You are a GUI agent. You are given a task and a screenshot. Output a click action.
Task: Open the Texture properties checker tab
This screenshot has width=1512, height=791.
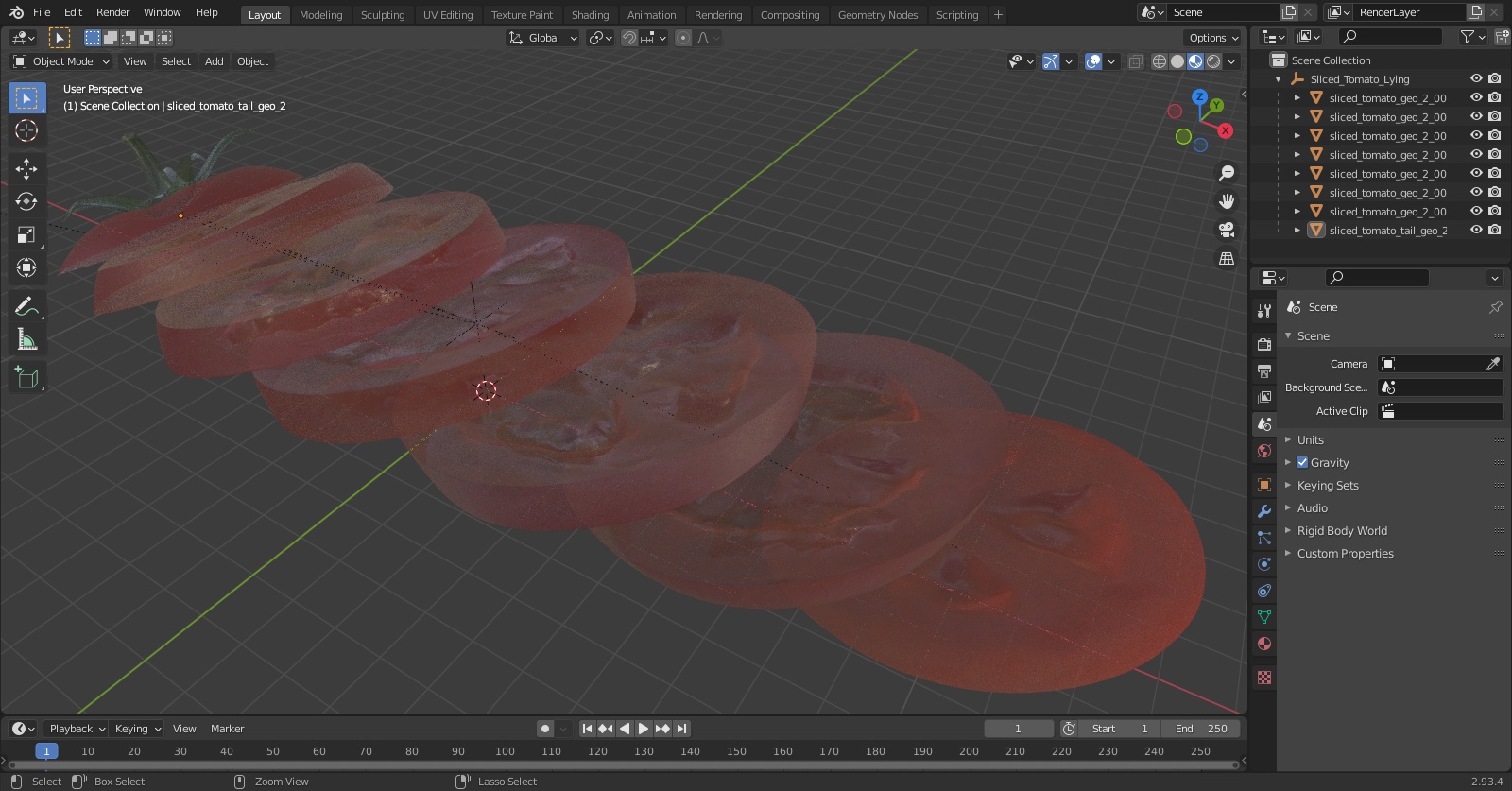pyautogui.click(x=1264, y=678)
